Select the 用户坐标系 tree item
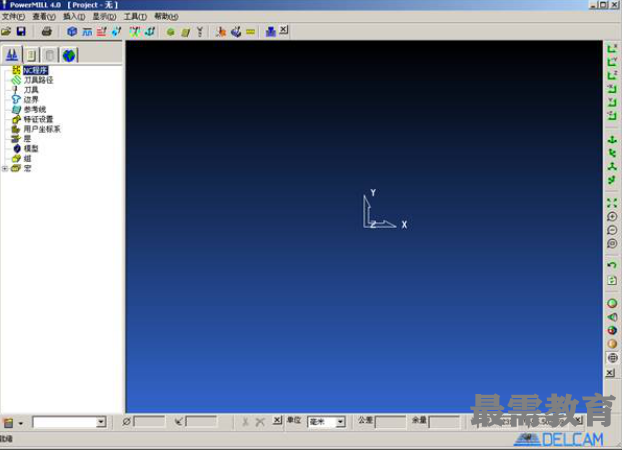The image size is (622, 450). pyautogui.click(x=42, y=129)
